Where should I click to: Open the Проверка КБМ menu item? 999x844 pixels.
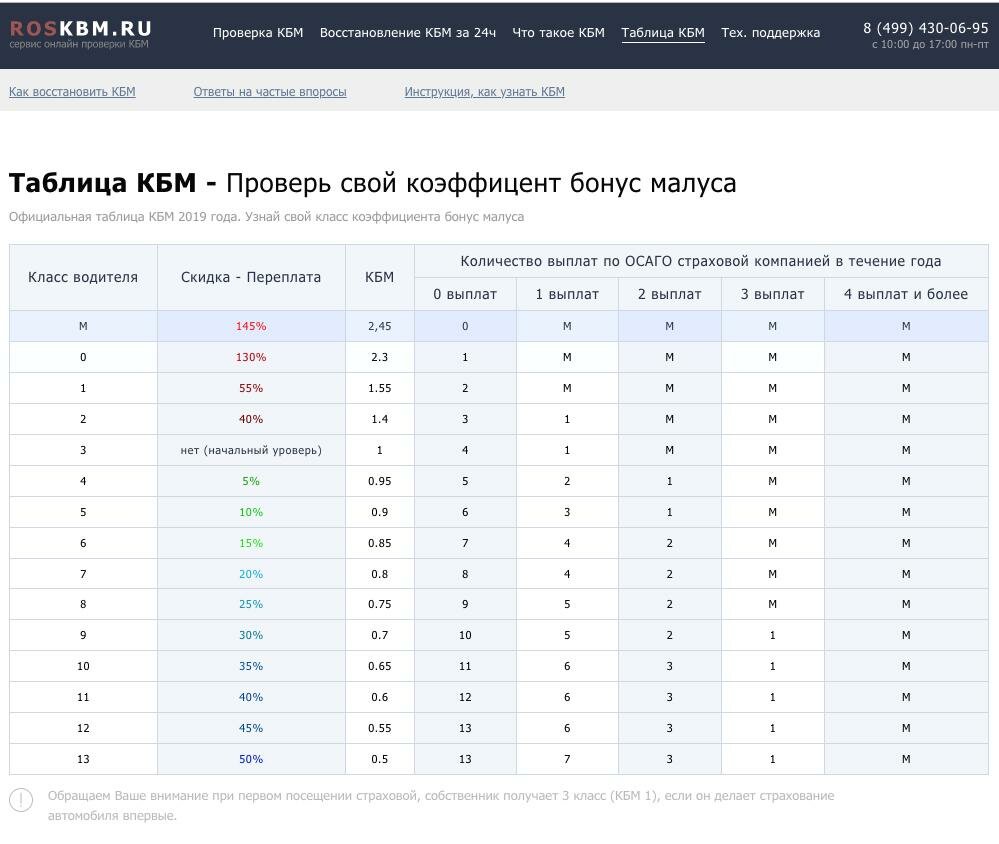(x=257, y=33)
